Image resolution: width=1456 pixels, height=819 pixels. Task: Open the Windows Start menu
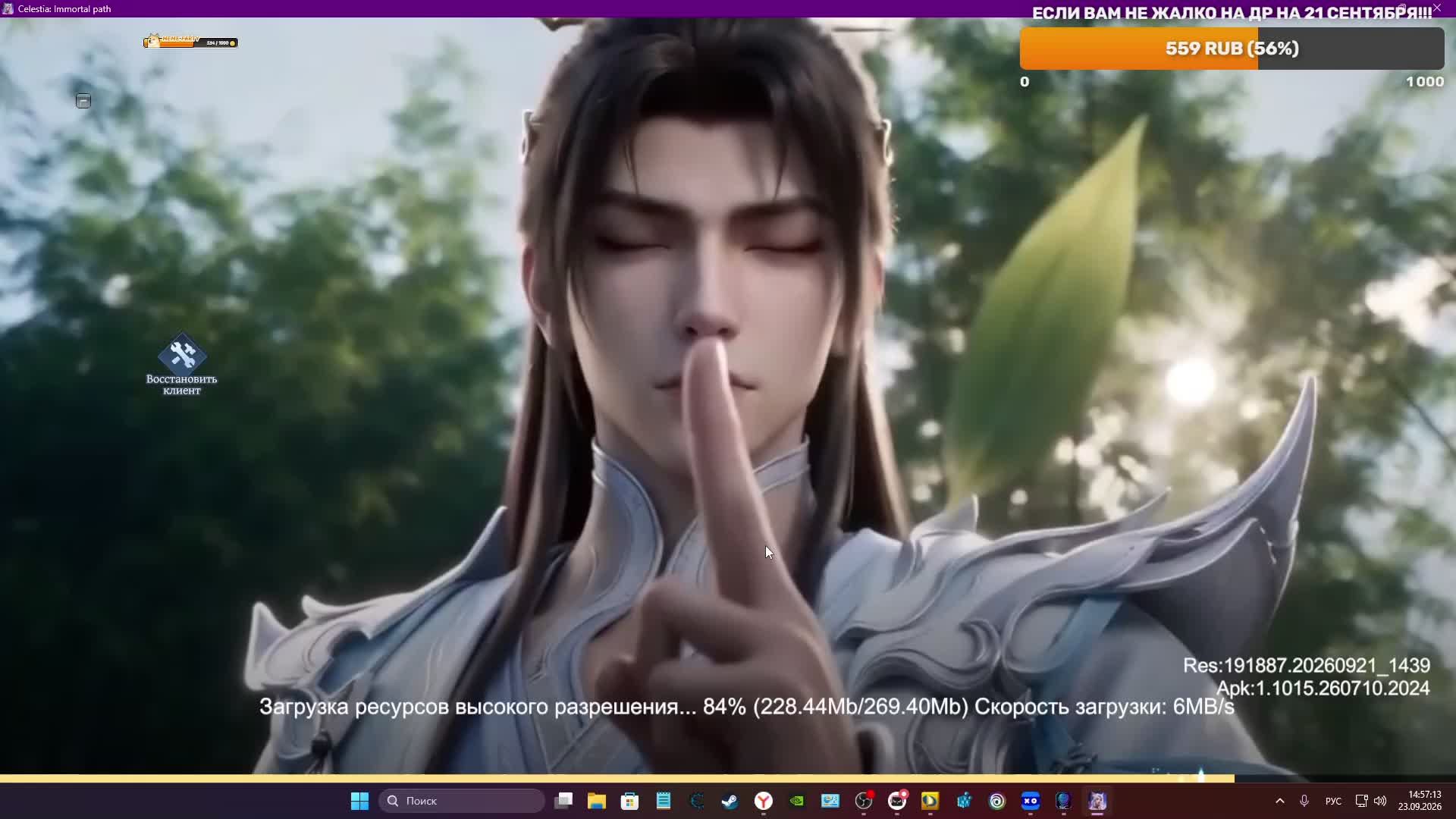(x=359, y=801)
